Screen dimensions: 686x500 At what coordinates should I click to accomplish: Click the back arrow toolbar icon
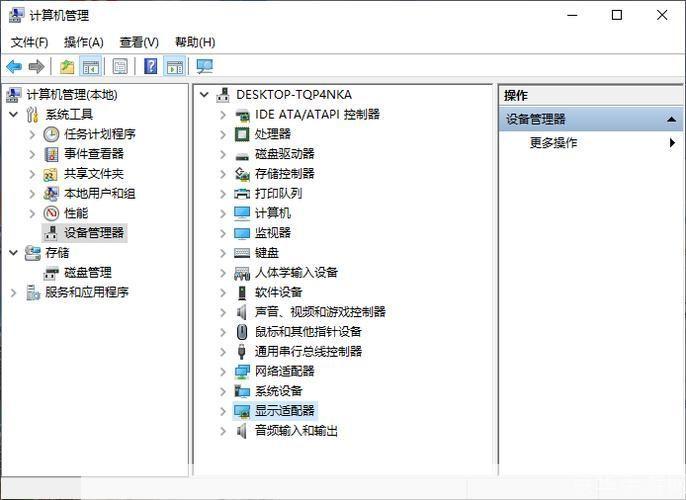pyautogui.click(x=14, y=66)
